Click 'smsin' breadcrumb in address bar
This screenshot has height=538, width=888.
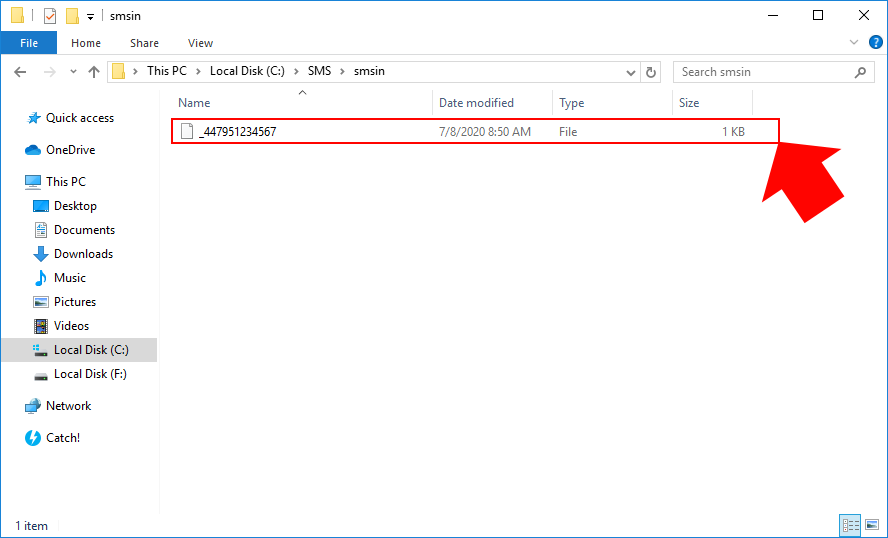(x=369, y=71)
